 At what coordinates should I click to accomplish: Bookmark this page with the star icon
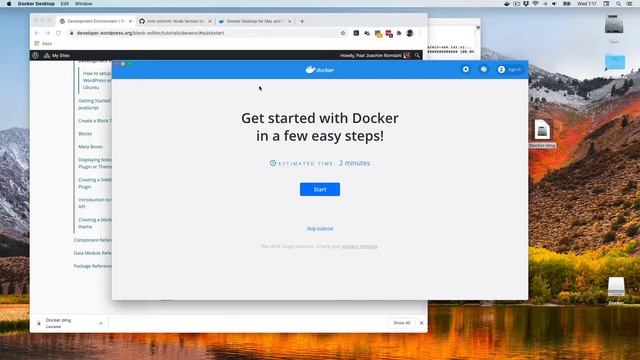(343, 33)
